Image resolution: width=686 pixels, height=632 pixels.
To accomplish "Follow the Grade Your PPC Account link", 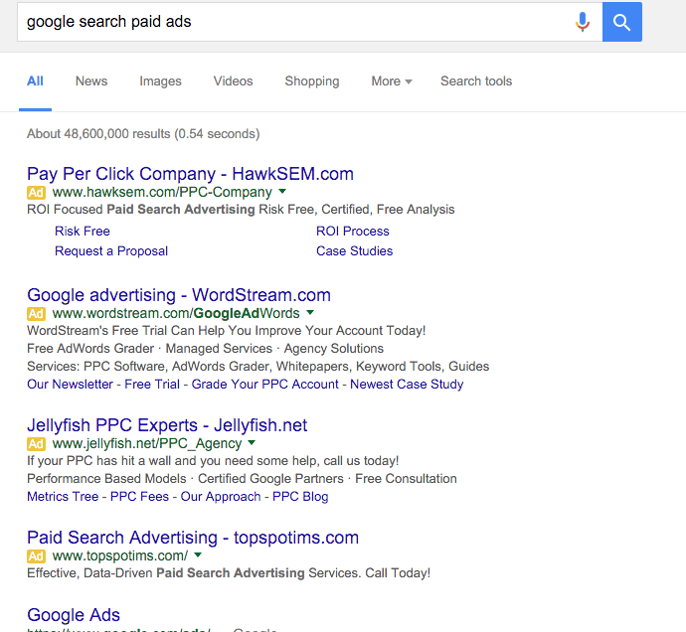I will (265, 384).
